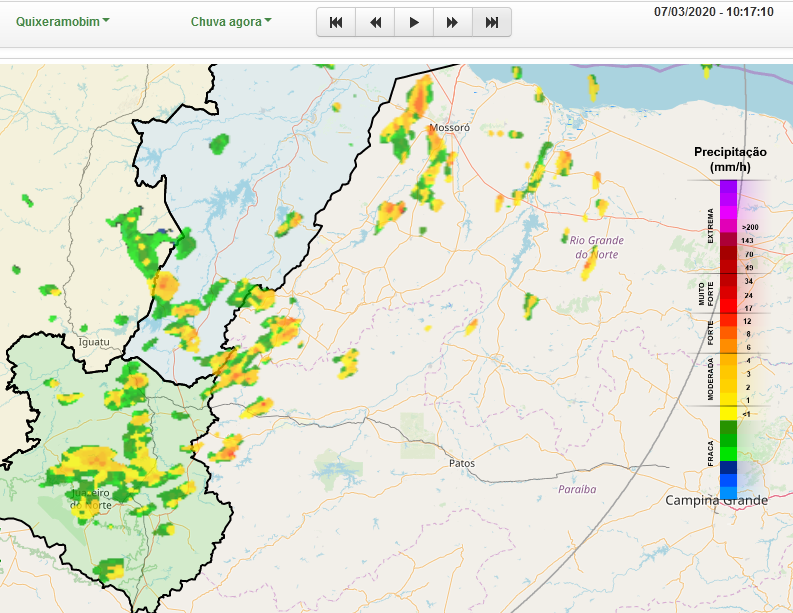Click the Patos city label
The height and width of the screenshot is (613, 793).
click(x=462, y=463)
